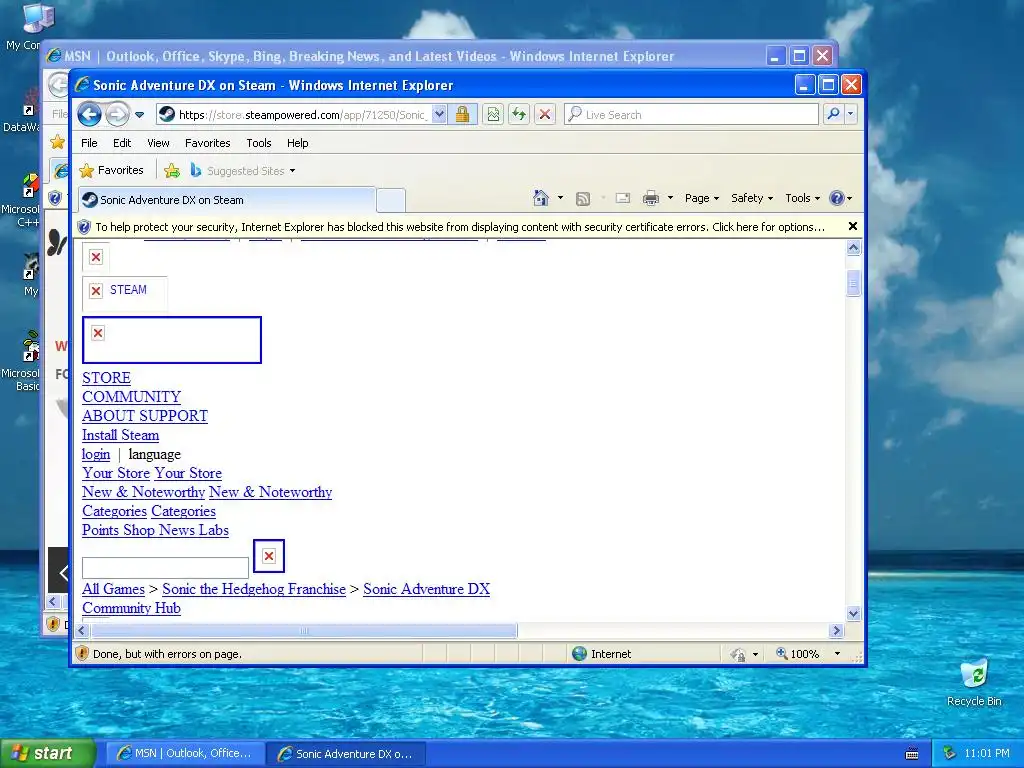
Task: Expand the Home button dropdown arrow
Action: point(560,198)
